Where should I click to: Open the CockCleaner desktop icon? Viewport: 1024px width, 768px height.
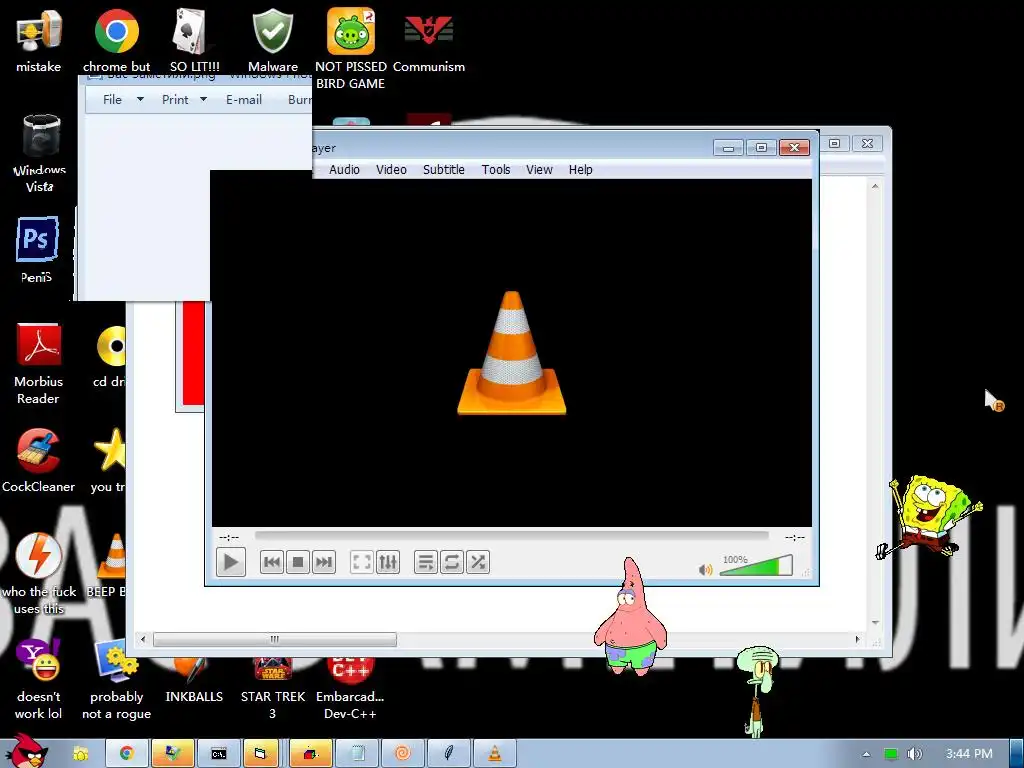[x=39, y=460]
